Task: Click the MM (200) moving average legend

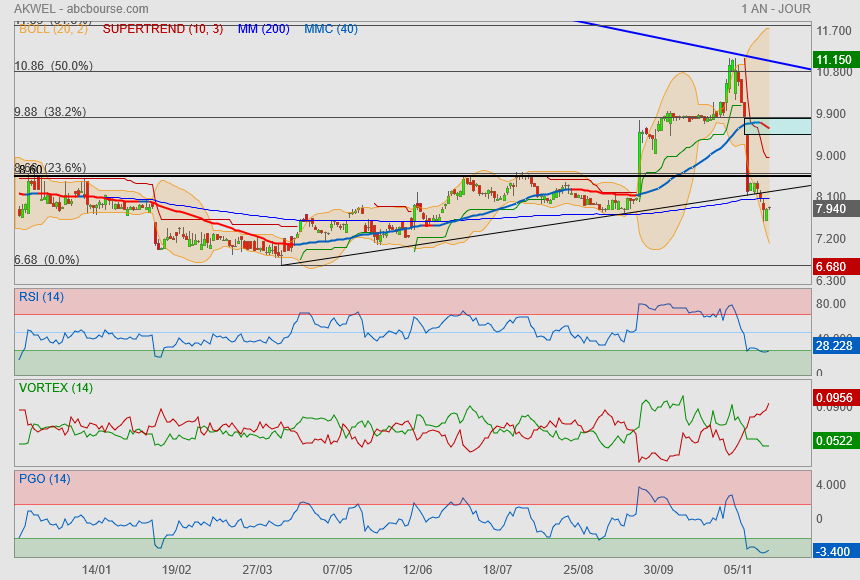Action: tap(263, 29)
